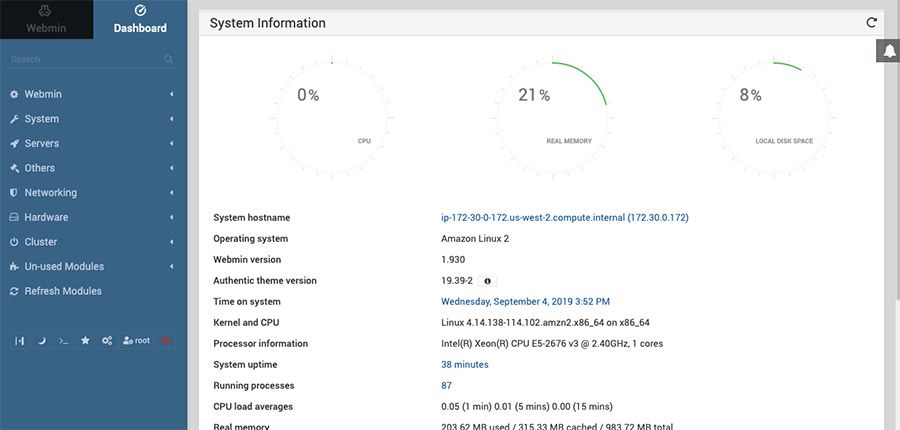Click the gear icon beside Webmin menu
Screen dimensions: 900x430
14,94
